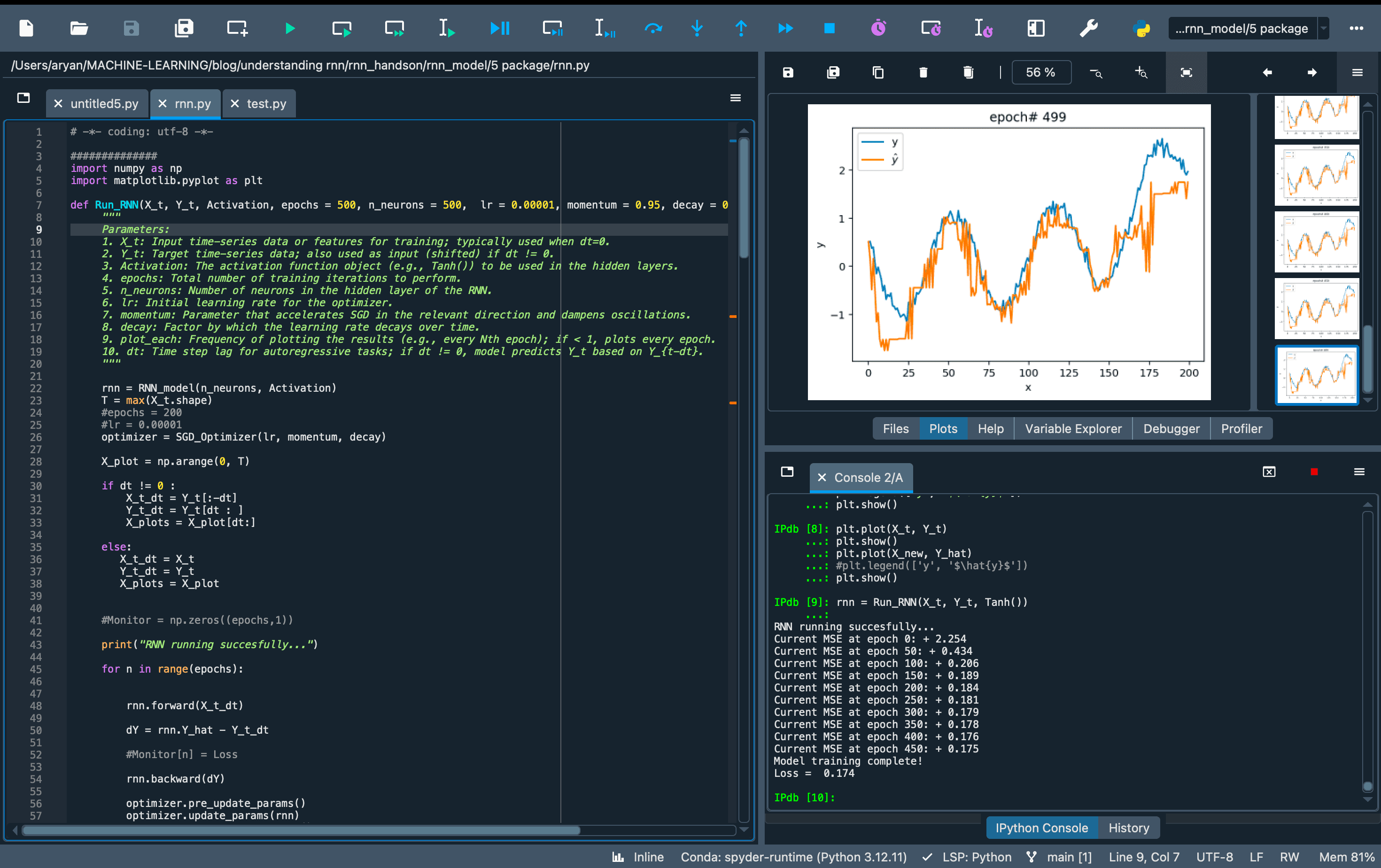Viewport: 1381px width, 868px height.
Task: Toggle fit plot to window
Action: (x=1186, y=72)
